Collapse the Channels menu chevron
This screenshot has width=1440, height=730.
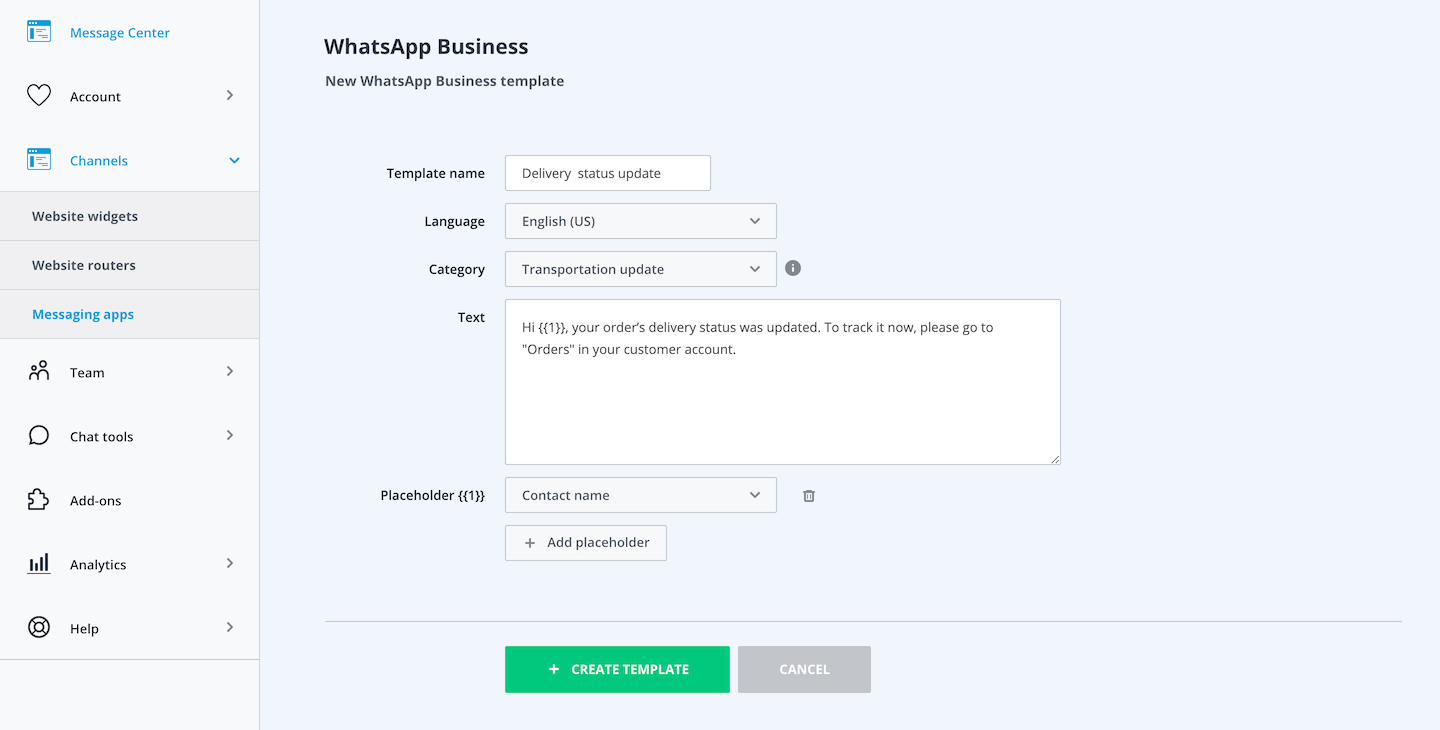click(234, 160)
